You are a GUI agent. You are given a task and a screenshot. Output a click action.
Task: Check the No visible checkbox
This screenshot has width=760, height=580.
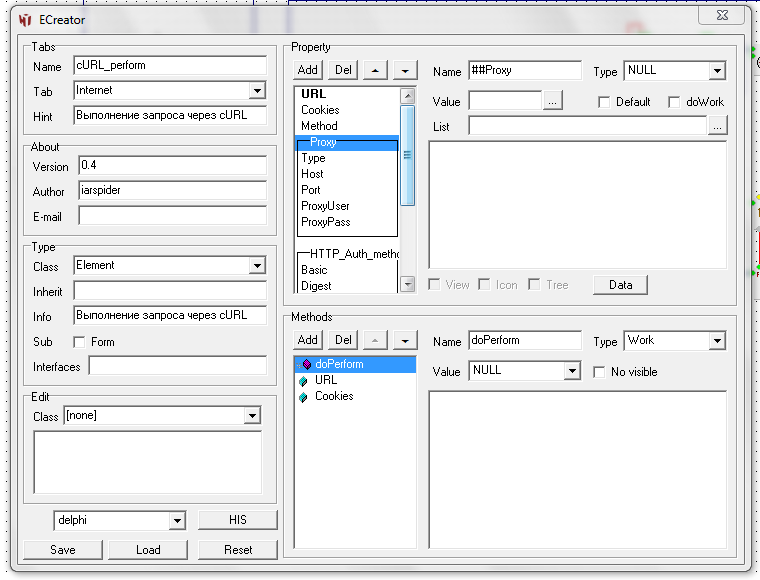pos(600,372)
